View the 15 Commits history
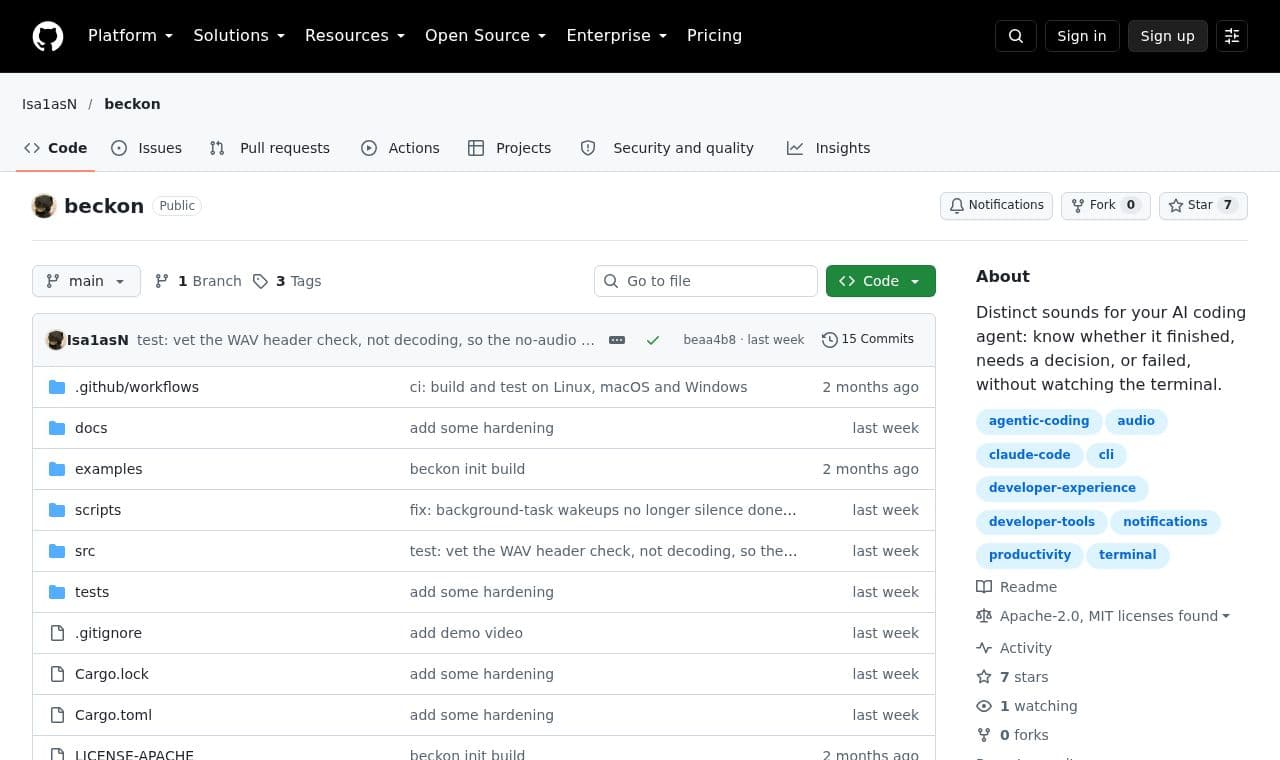 [868, 340]
